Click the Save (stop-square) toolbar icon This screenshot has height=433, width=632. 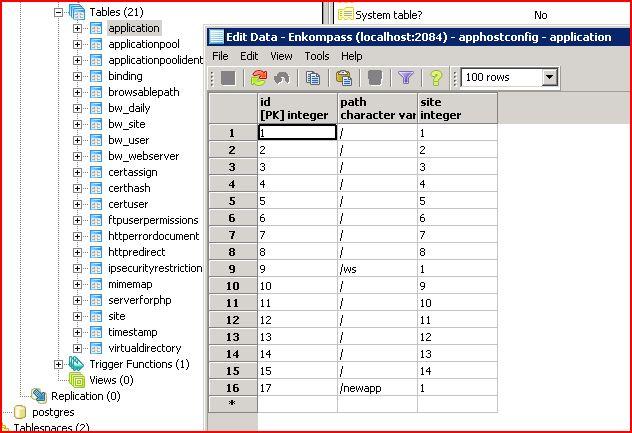[228, 78]
